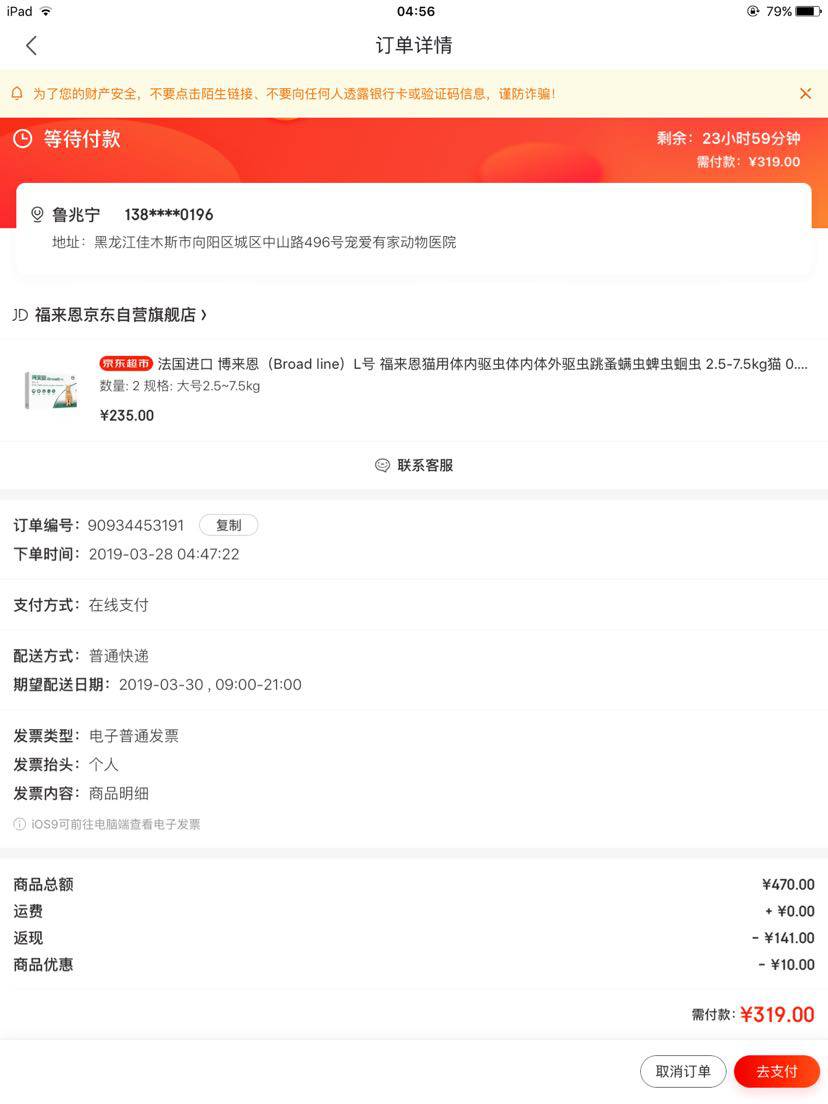The width and height of the screenshot is (828, 1104).
Task: Tap the 京东超市 red tag
Action: click(x=126, y=363)
